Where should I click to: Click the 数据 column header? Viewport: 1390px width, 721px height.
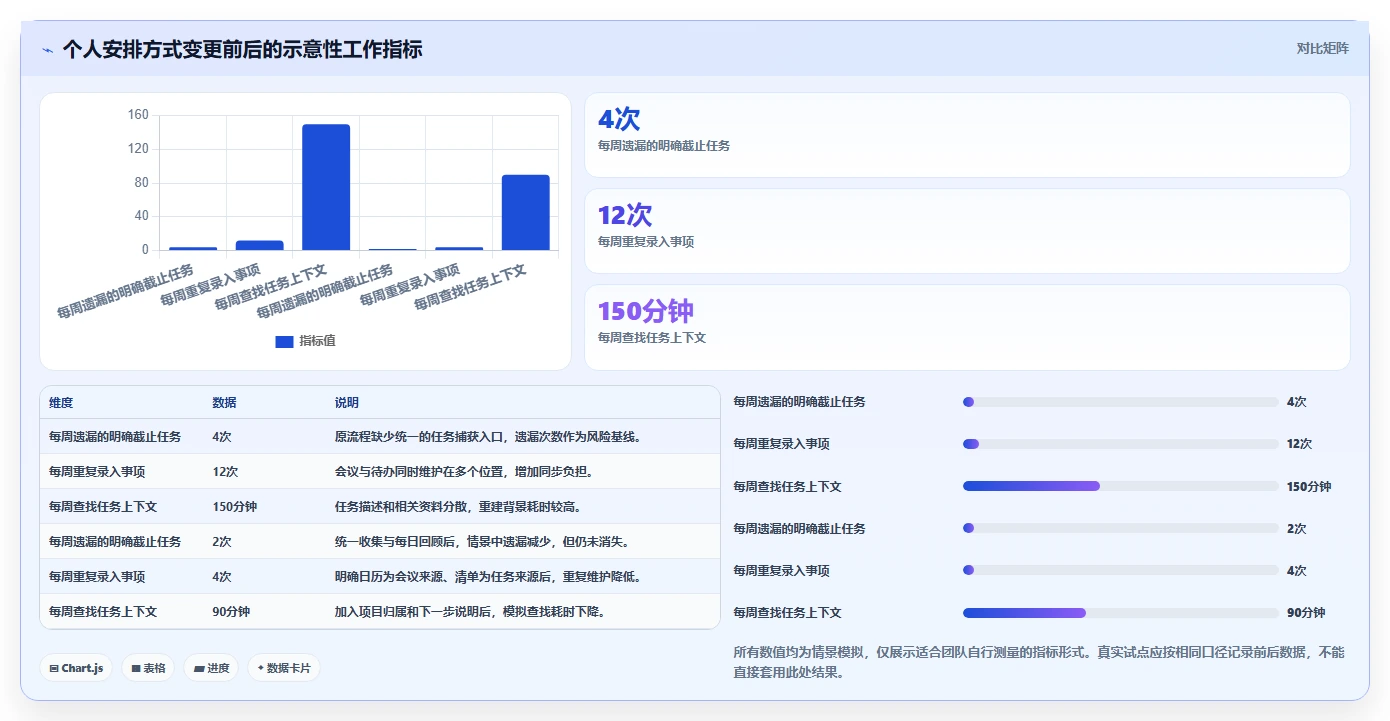point(224,403)
